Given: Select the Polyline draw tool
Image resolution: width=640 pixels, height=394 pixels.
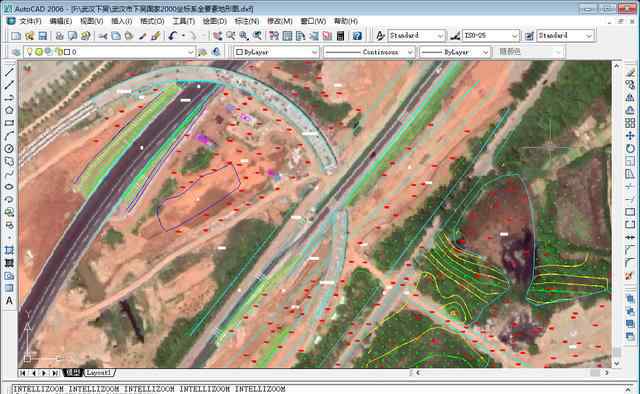Looking at the screenshot, I should click(9, 98).
